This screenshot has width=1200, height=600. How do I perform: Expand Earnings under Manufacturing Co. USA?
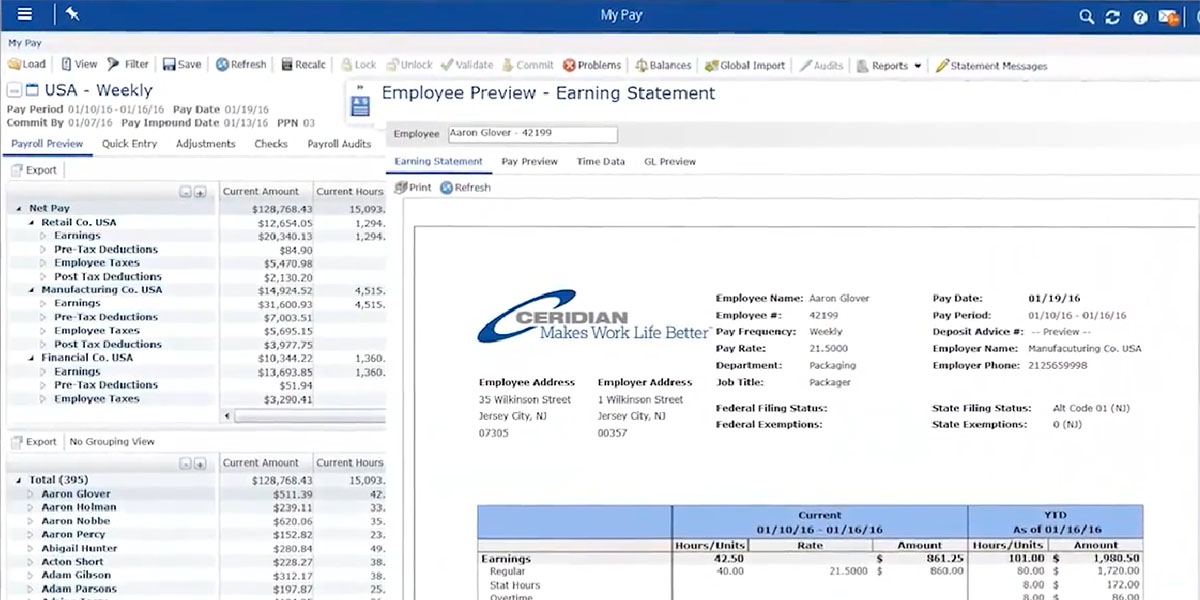click(x=44, y=304)
